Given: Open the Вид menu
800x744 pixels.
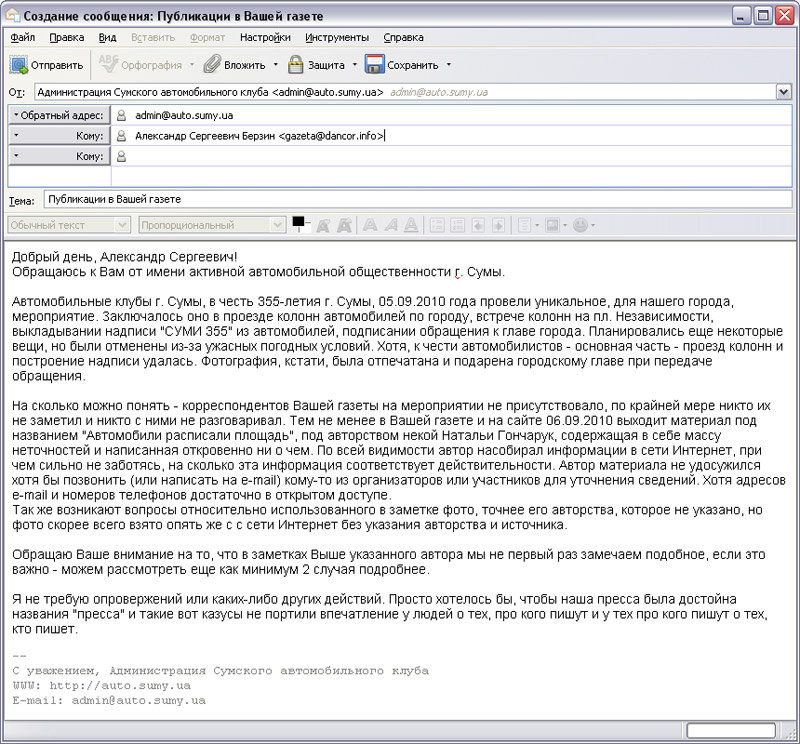Looking at the screenshot, I should (107, 37).
